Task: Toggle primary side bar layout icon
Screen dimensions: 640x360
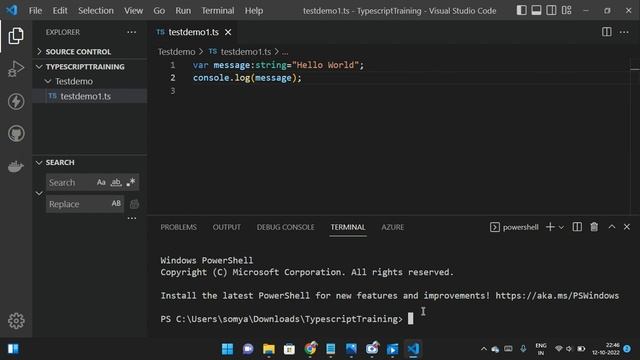Action: tap(521, 10)
